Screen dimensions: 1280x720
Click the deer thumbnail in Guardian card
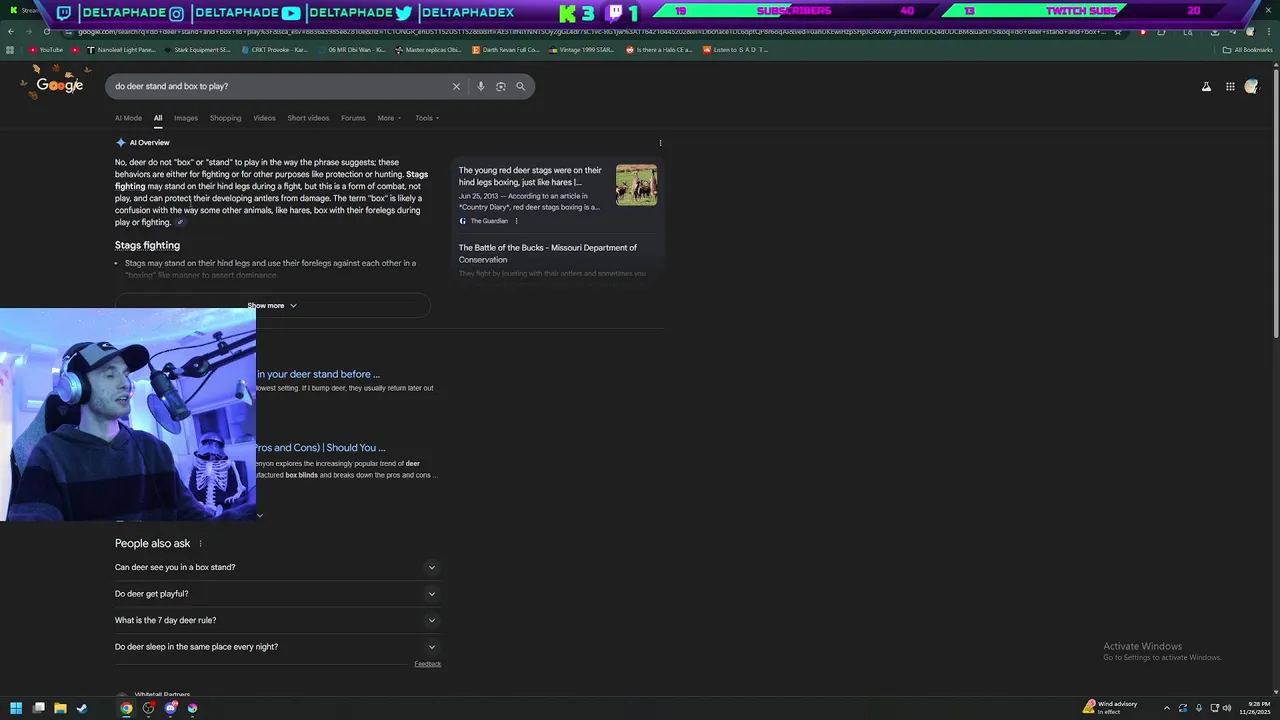point(636,185)
